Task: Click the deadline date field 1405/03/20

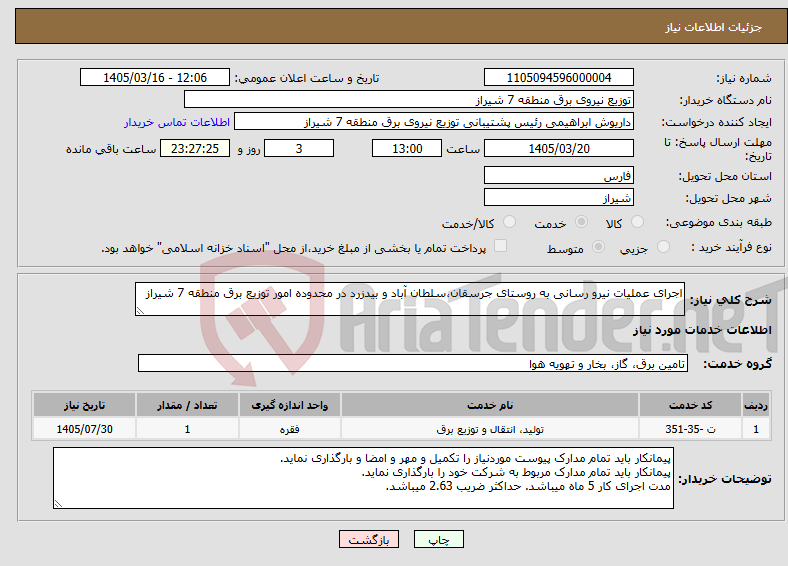Action: [x=558, y=148]
